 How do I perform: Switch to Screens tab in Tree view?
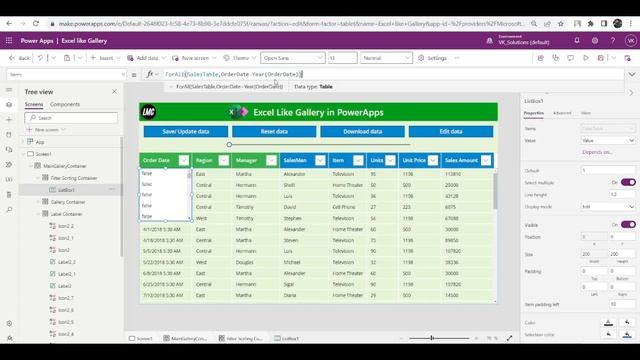point(34,104)
